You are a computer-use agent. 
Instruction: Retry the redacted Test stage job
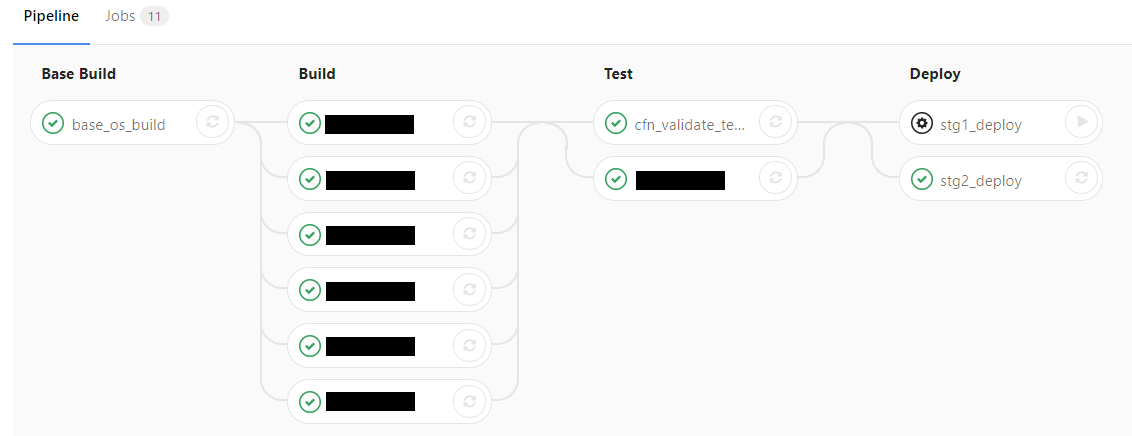coord(775,180)
